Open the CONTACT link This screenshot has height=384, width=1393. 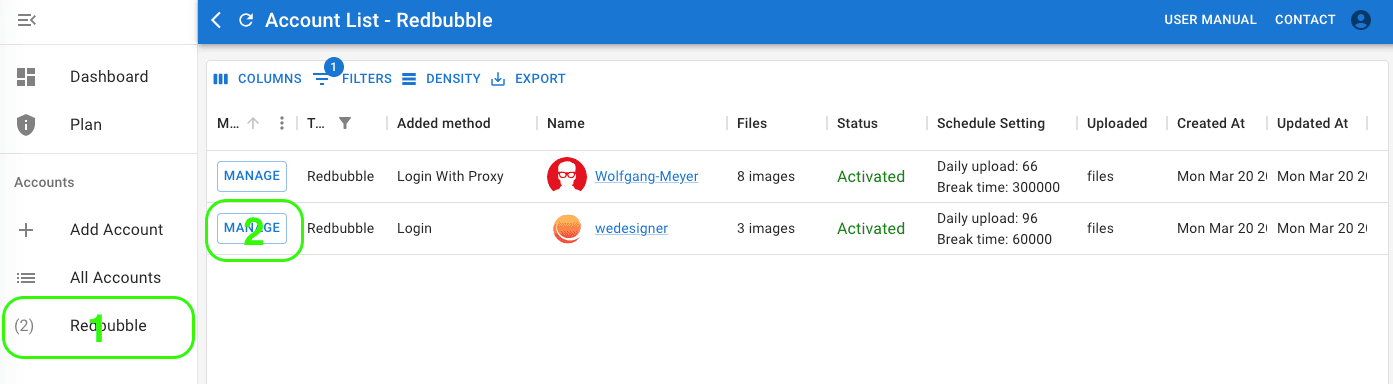[x=1305, y=20]
